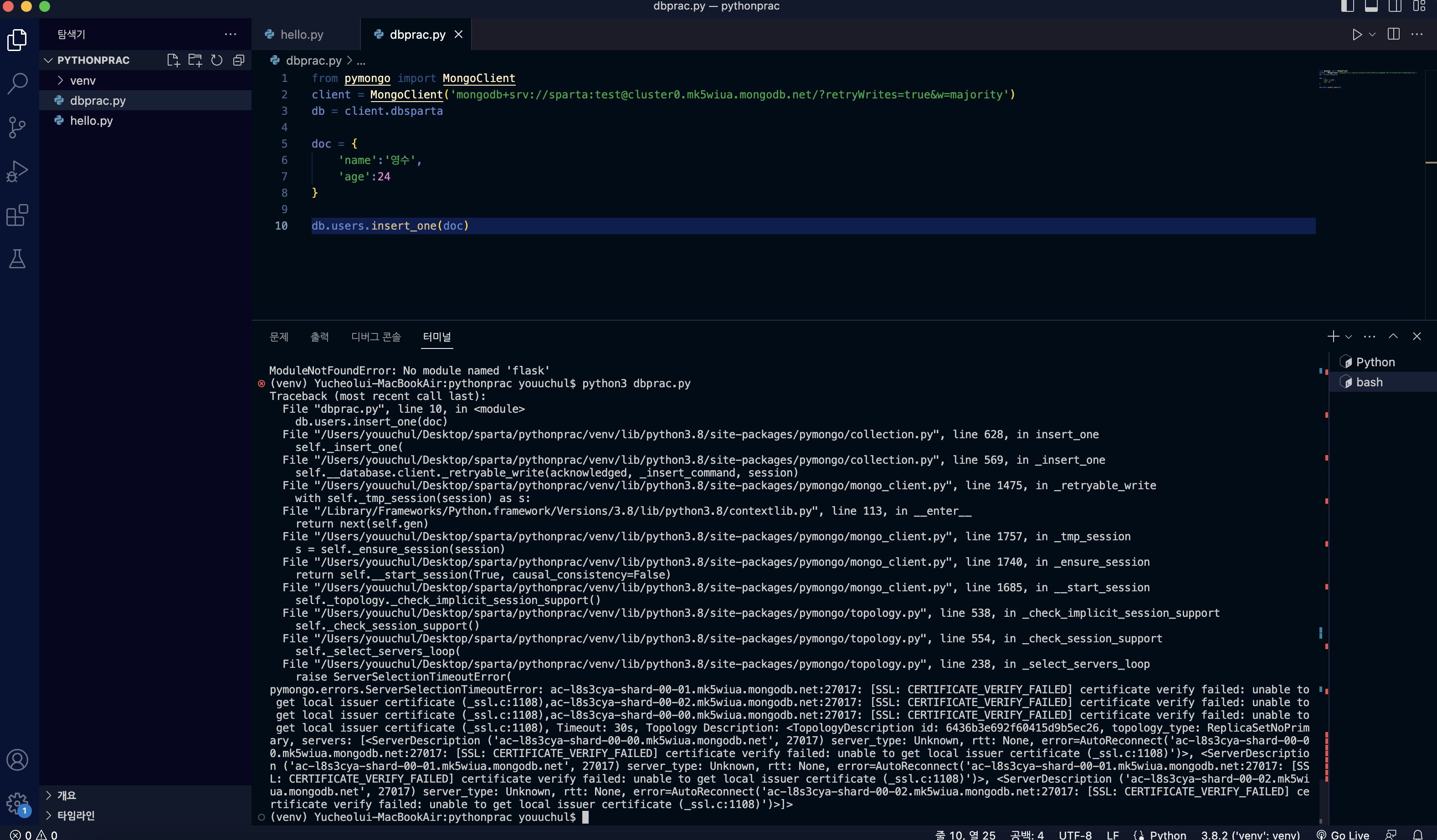This screenshot has height=840, width=1437.
Task: Click line number 2 in gutter
Action: (284, 95)
